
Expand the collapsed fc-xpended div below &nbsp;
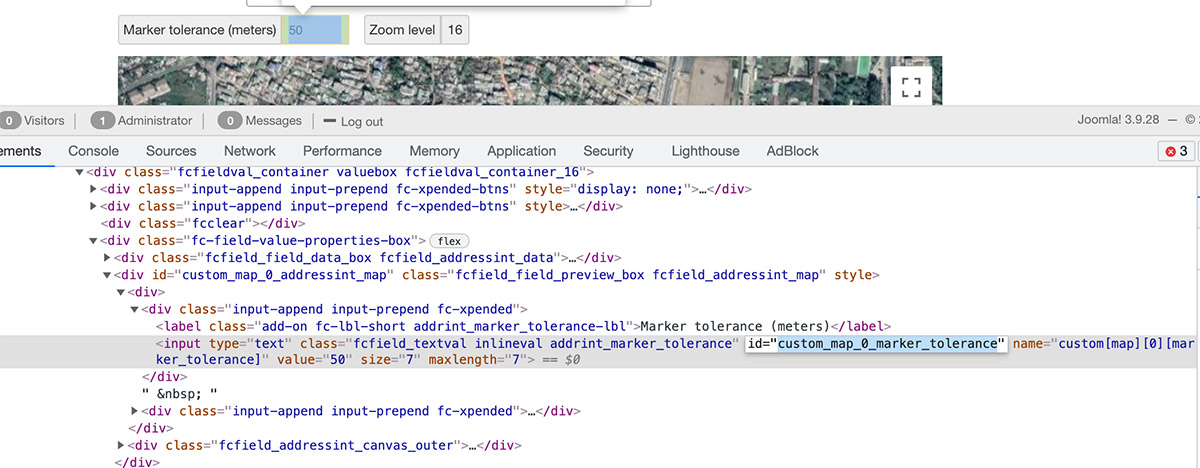point(135,411)
